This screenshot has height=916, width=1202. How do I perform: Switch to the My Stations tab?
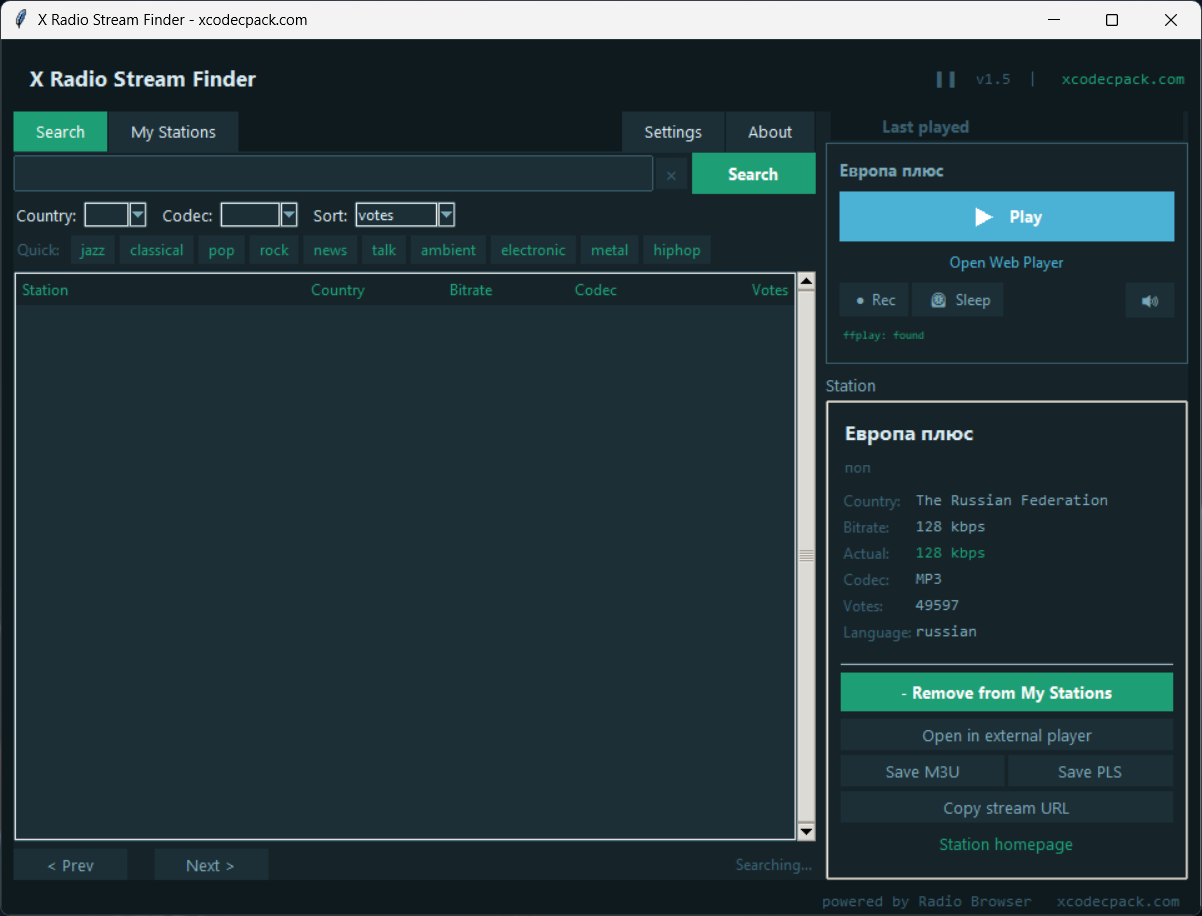coord(173,132)
